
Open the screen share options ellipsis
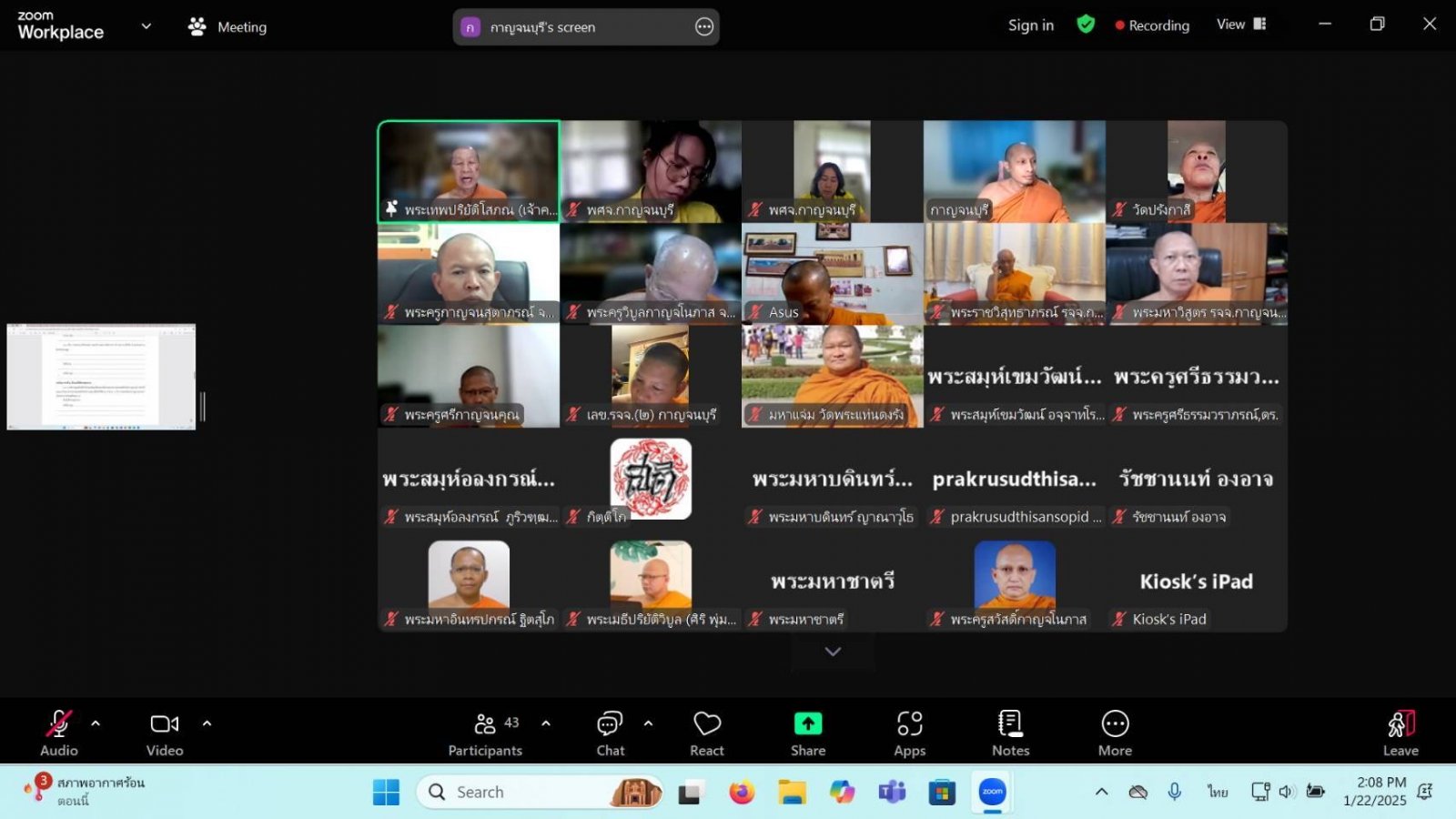pos(704,27)
